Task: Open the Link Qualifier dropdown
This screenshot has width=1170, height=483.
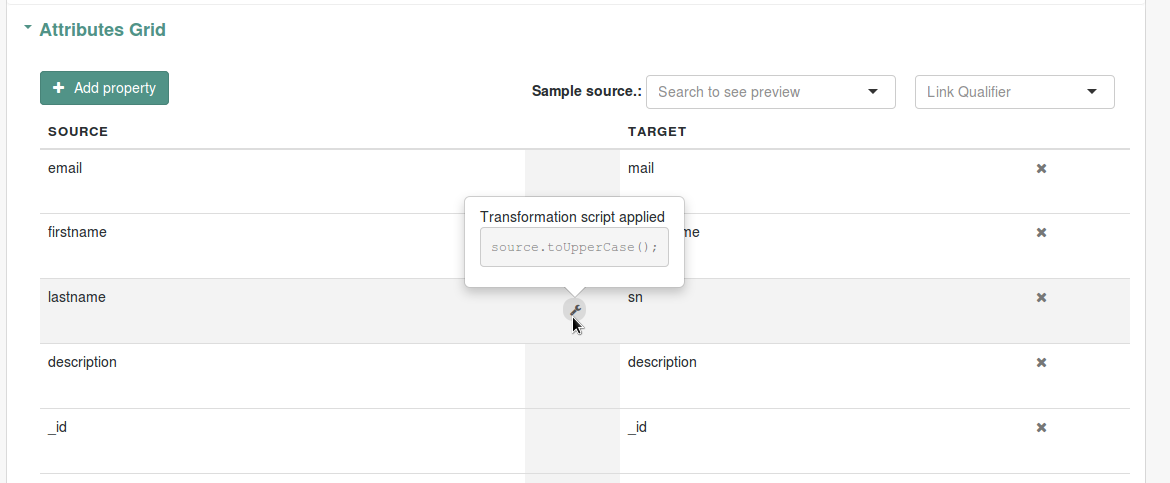Action: (1014, 92)
